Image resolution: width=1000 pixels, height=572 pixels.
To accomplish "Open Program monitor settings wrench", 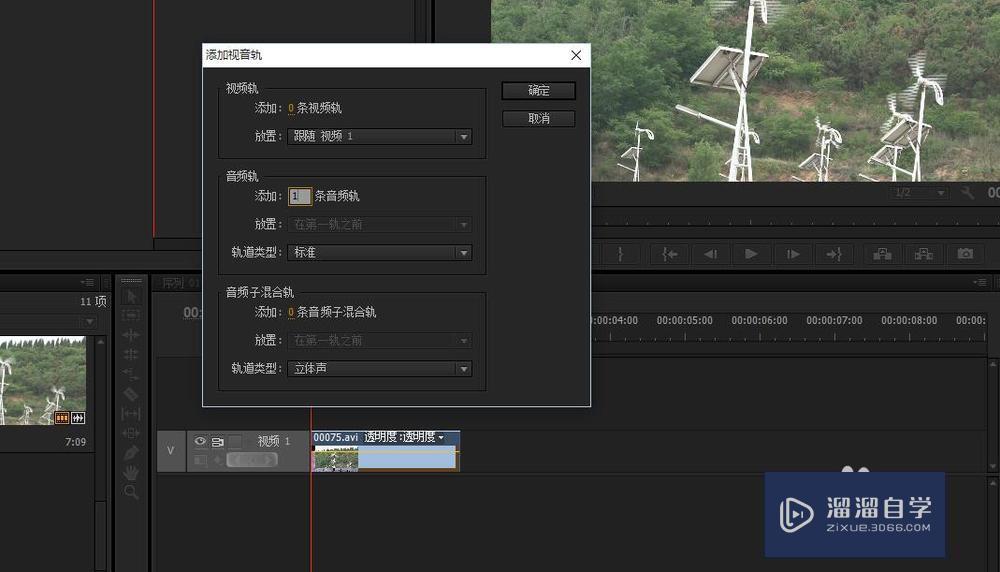I will 967,193.
